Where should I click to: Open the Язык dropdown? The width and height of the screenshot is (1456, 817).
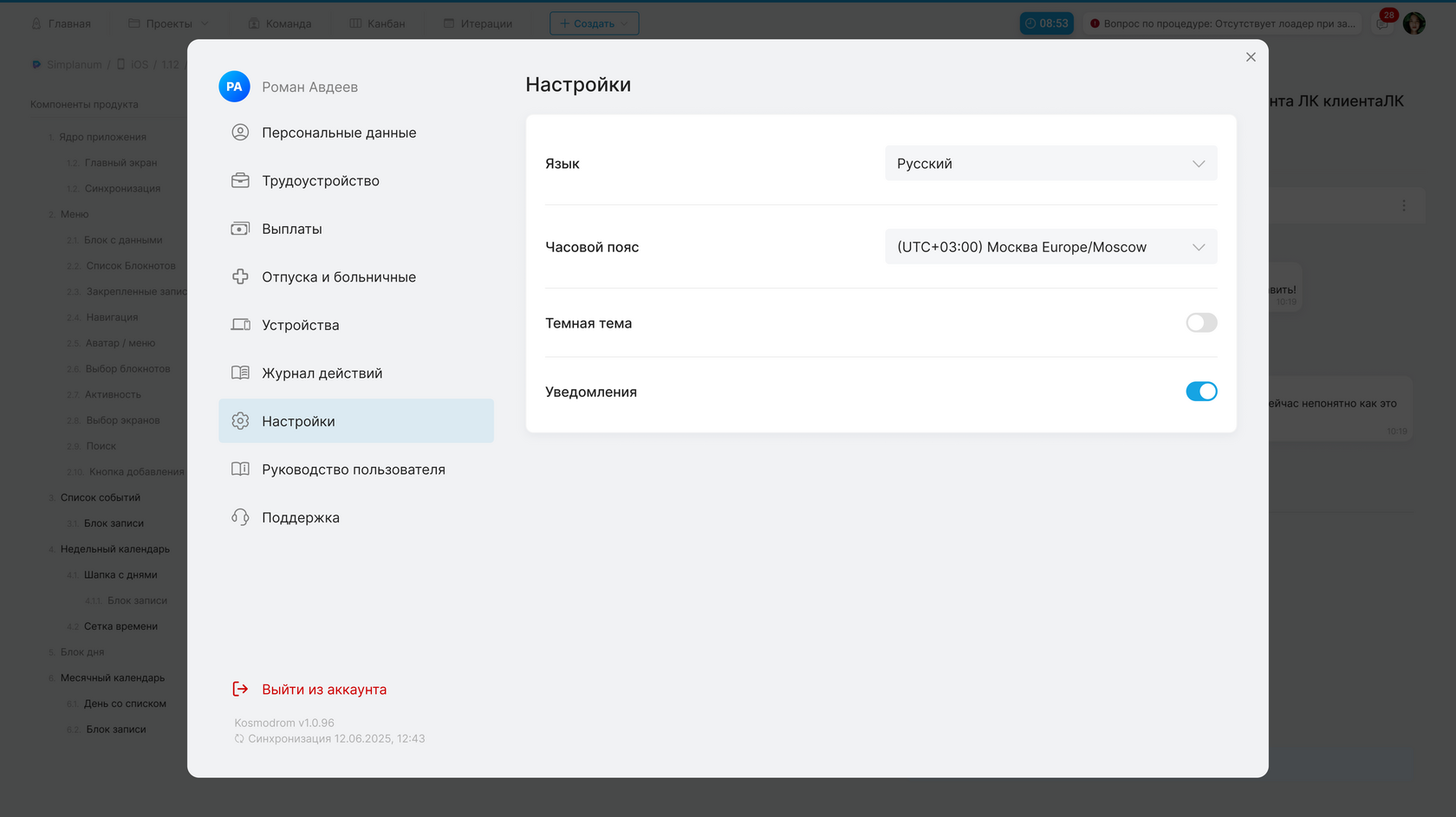[x=1050, y=164]
